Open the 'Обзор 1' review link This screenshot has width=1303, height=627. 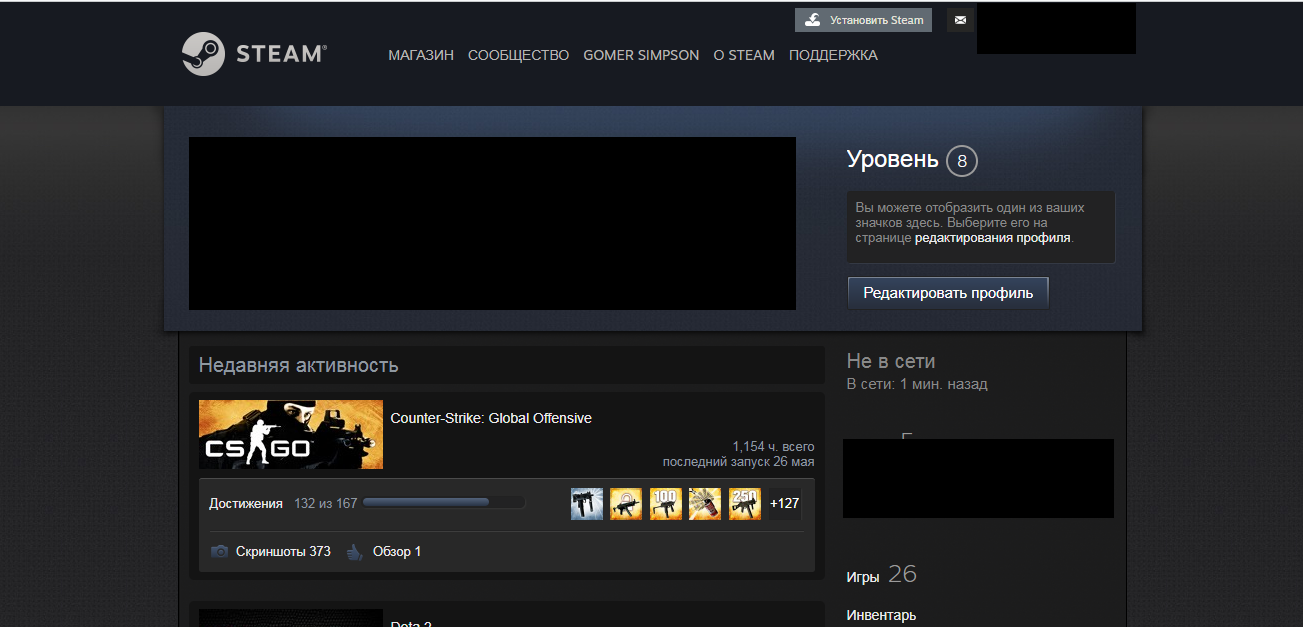(x=397, y=551)
